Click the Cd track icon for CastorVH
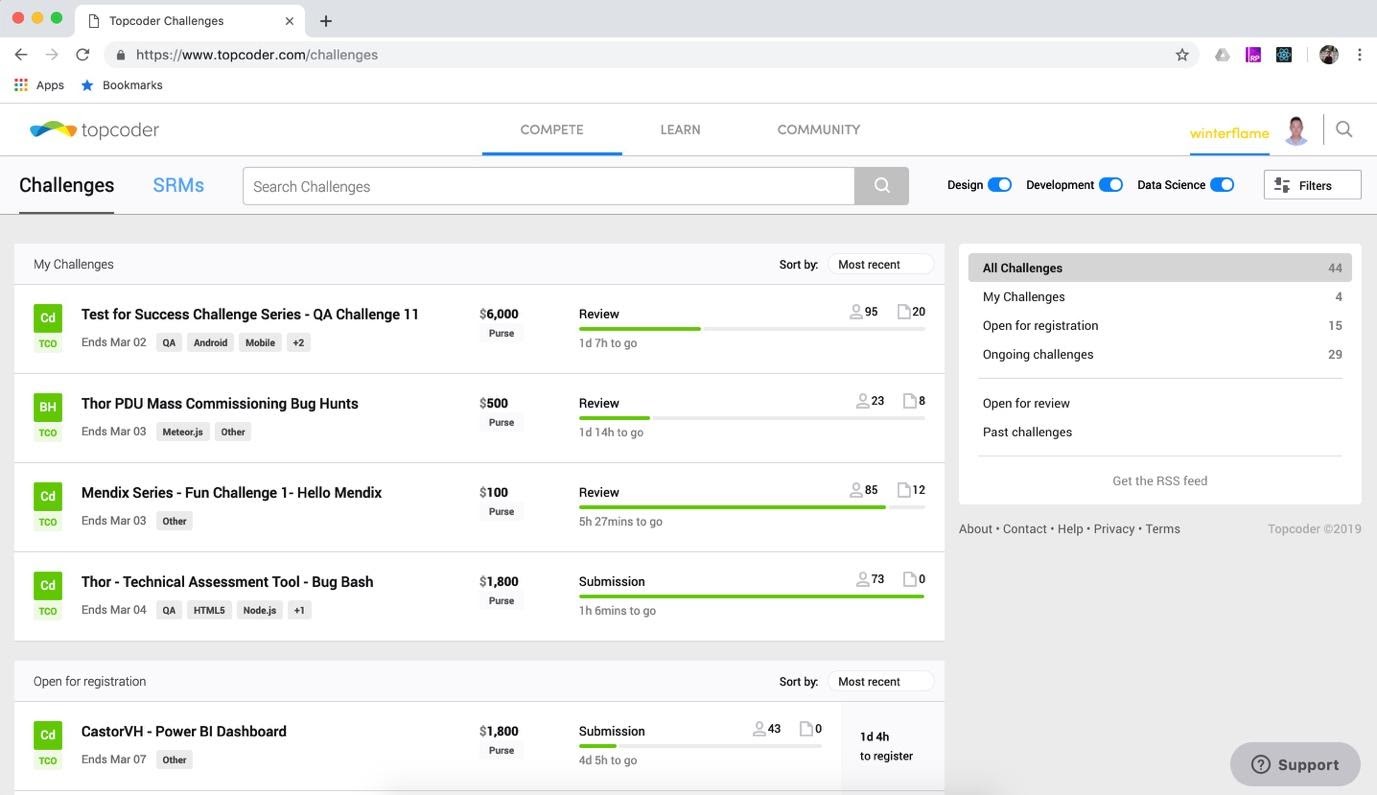Screen dimensions: 1377x795 pyautogui.click(x=47, y=735)
